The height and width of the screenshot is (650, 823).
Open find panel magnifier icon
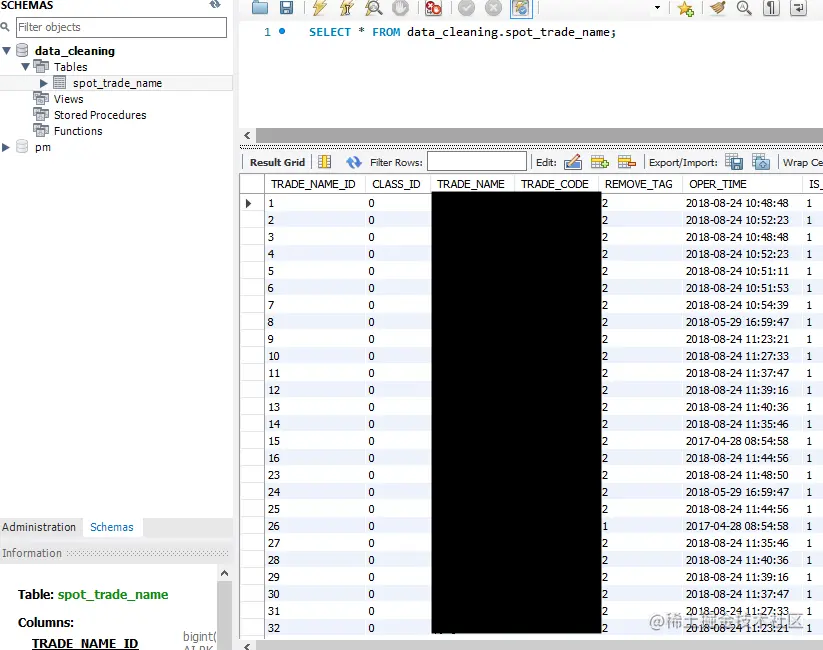(x=744, y=7)
